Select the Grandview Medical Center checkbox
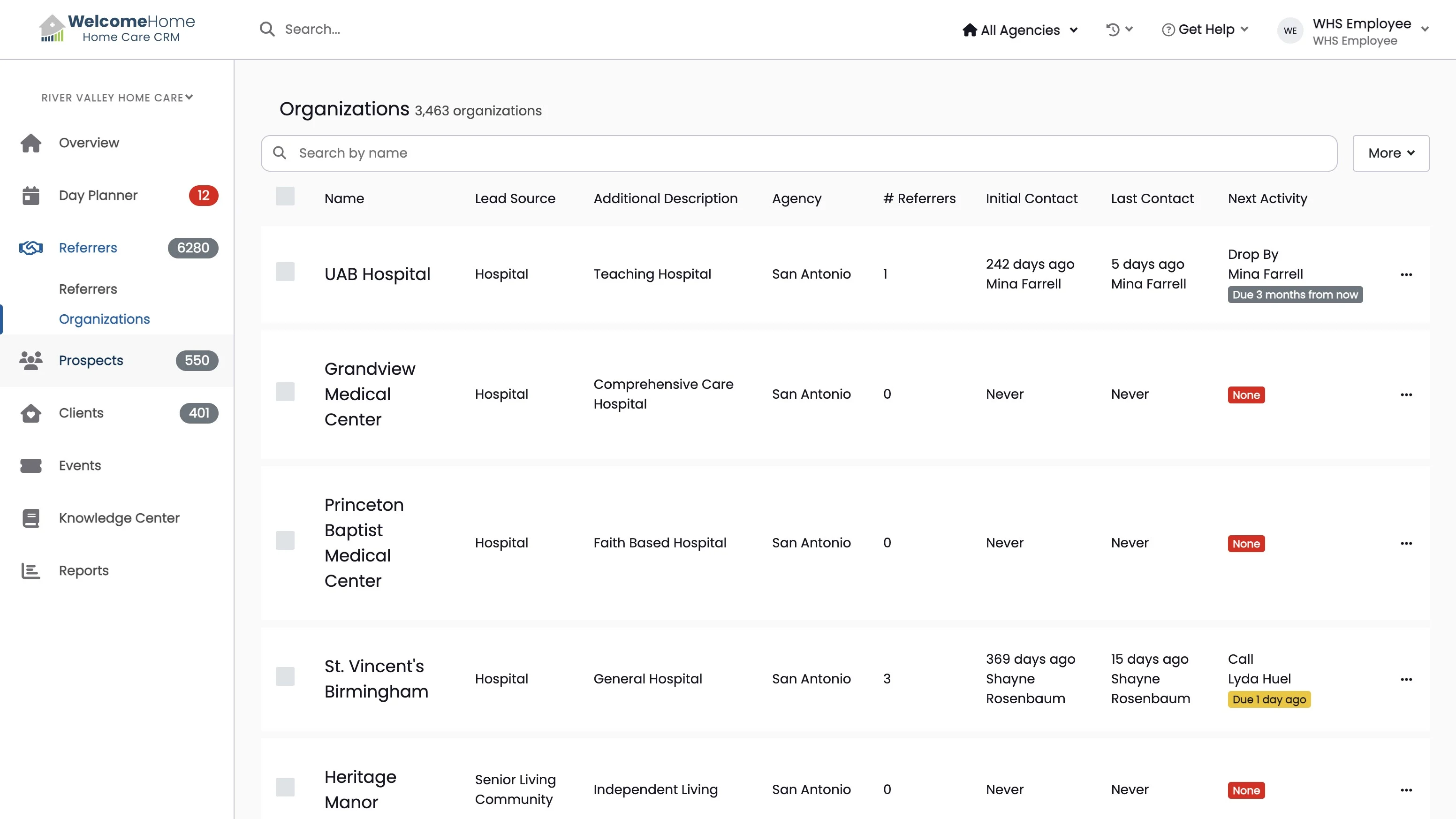 point(285,392)
